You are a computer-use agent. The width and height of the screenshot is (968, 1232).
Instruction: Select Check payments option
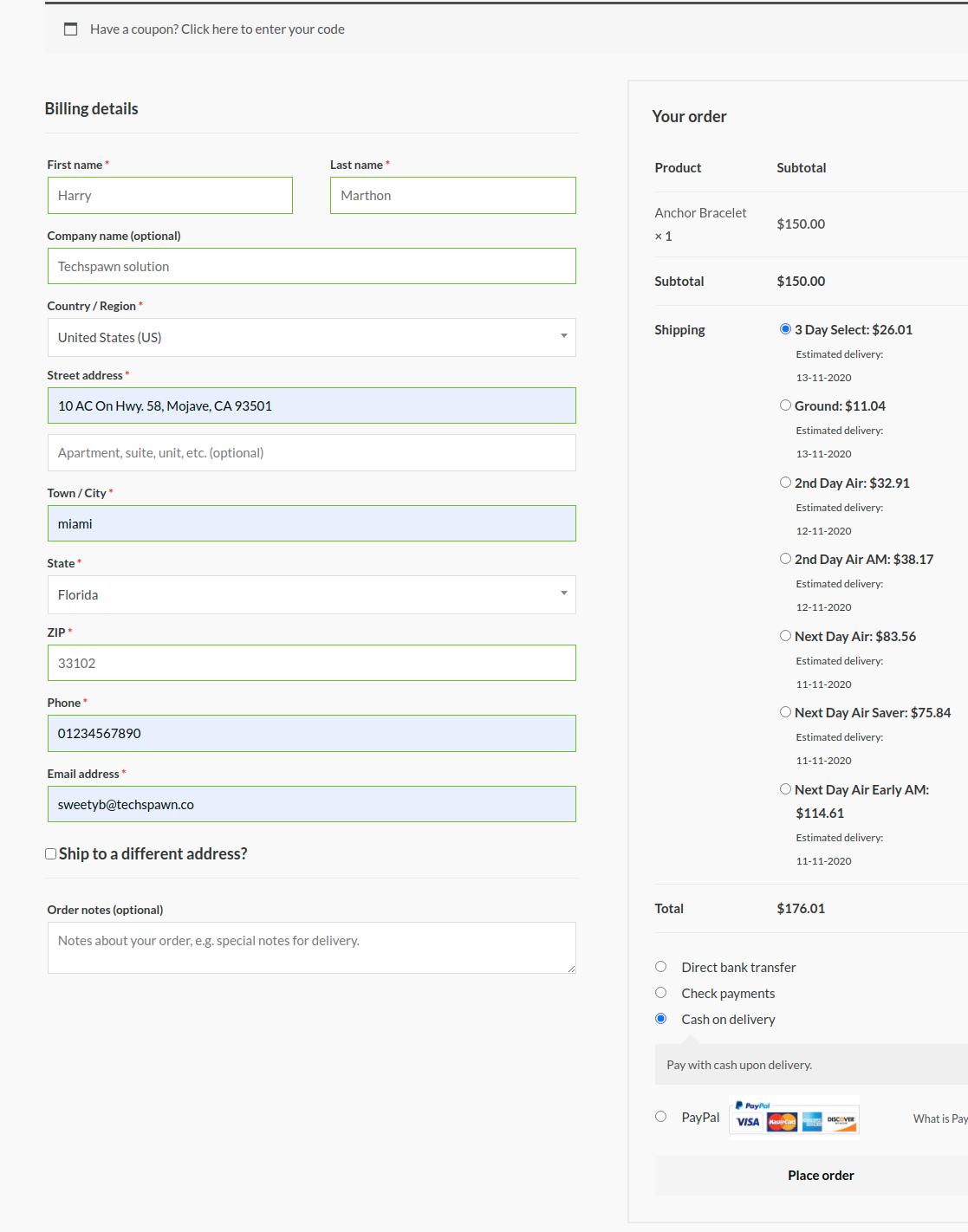[661, 993]
